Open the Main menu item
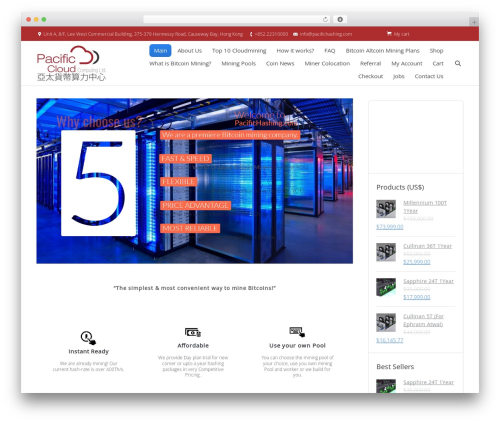Viewport: 500px width, 423px height. click(x=160, y=51)
